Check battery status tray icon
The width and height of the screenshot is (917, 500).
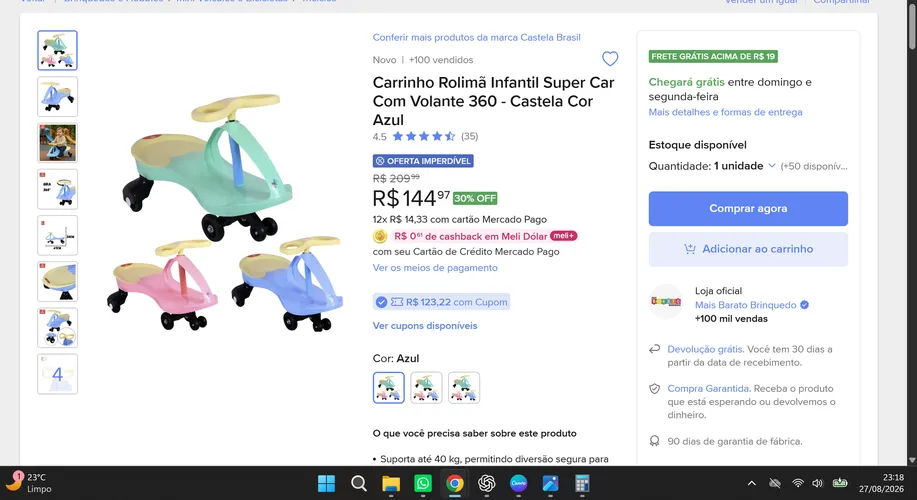(840, 483)
